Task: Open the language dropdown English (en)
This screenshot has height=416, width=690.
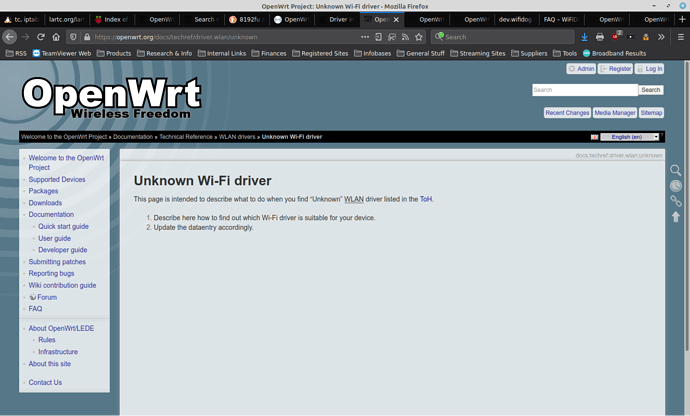Action: click(x=630, y=137)
